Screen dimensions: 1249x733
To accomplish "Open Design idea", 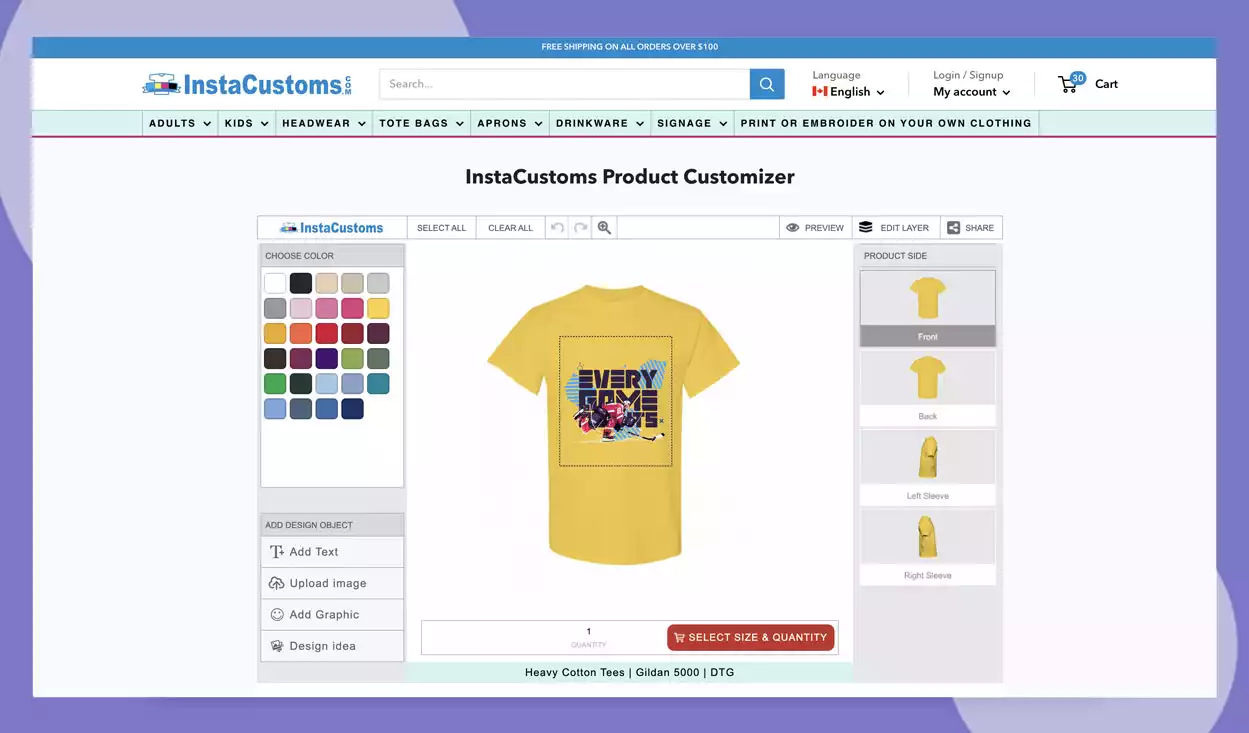I will tap(332, 646).
